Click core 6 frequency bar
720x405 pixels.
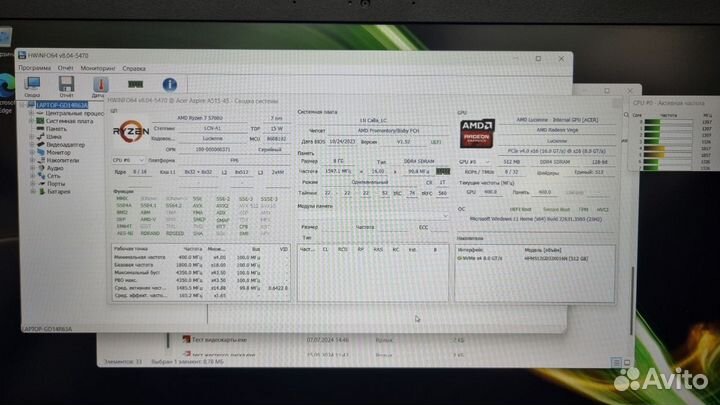pos(668,162)
